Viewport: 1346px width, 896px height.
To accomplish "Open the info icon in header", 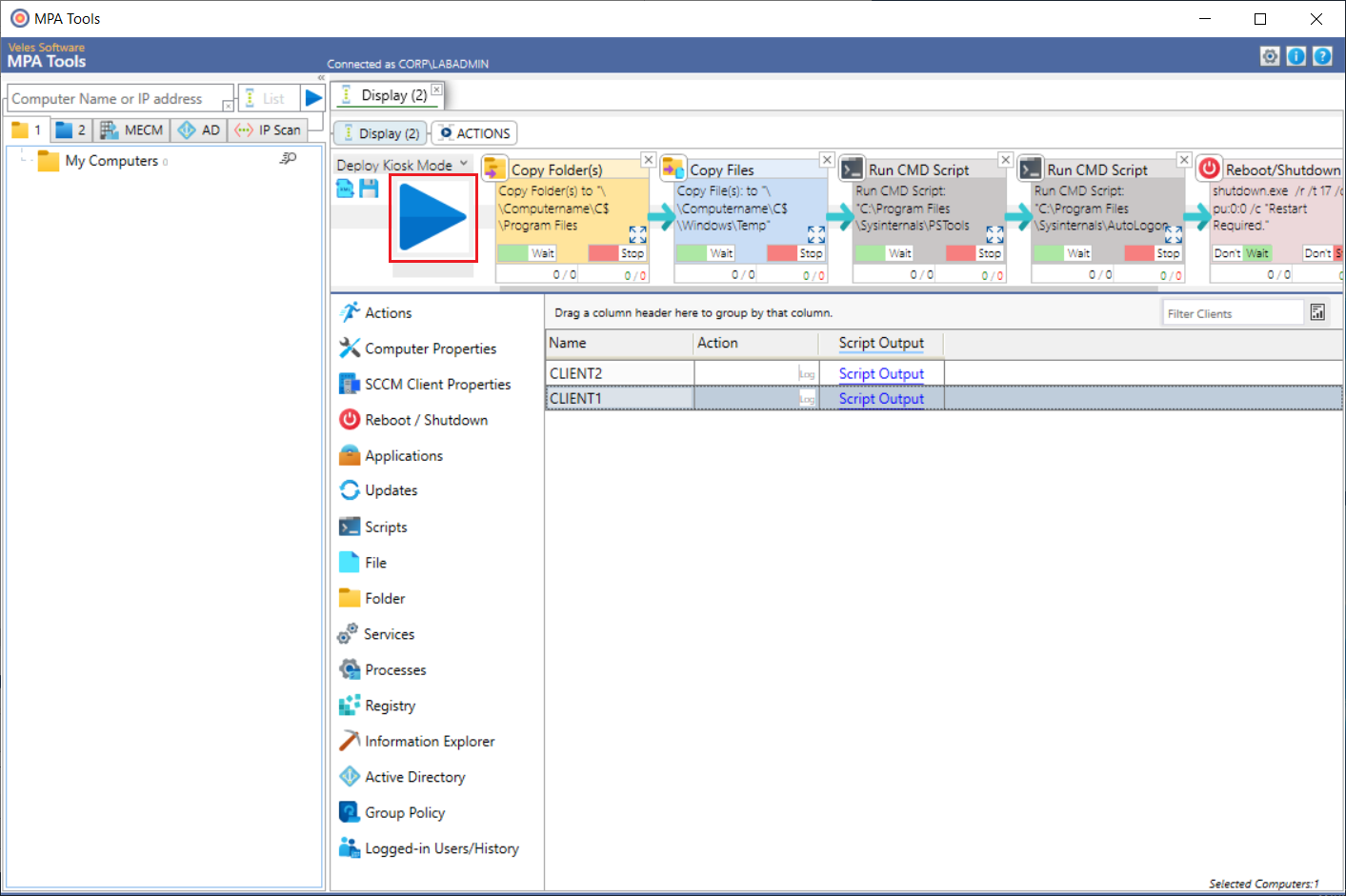I will (1296, 56).
